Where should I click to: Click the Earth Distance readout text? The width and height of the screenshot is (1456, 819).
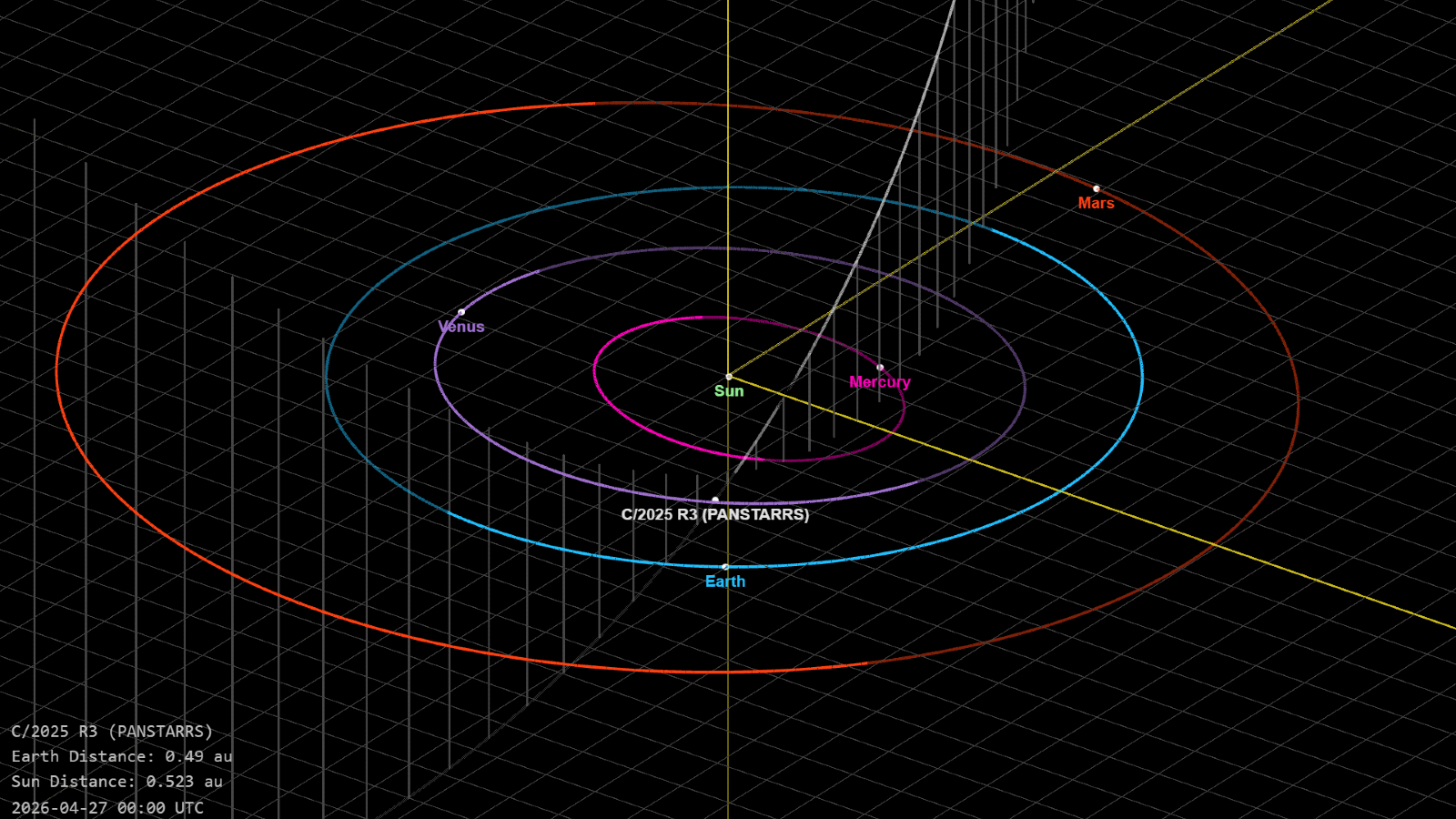[122, 755]
